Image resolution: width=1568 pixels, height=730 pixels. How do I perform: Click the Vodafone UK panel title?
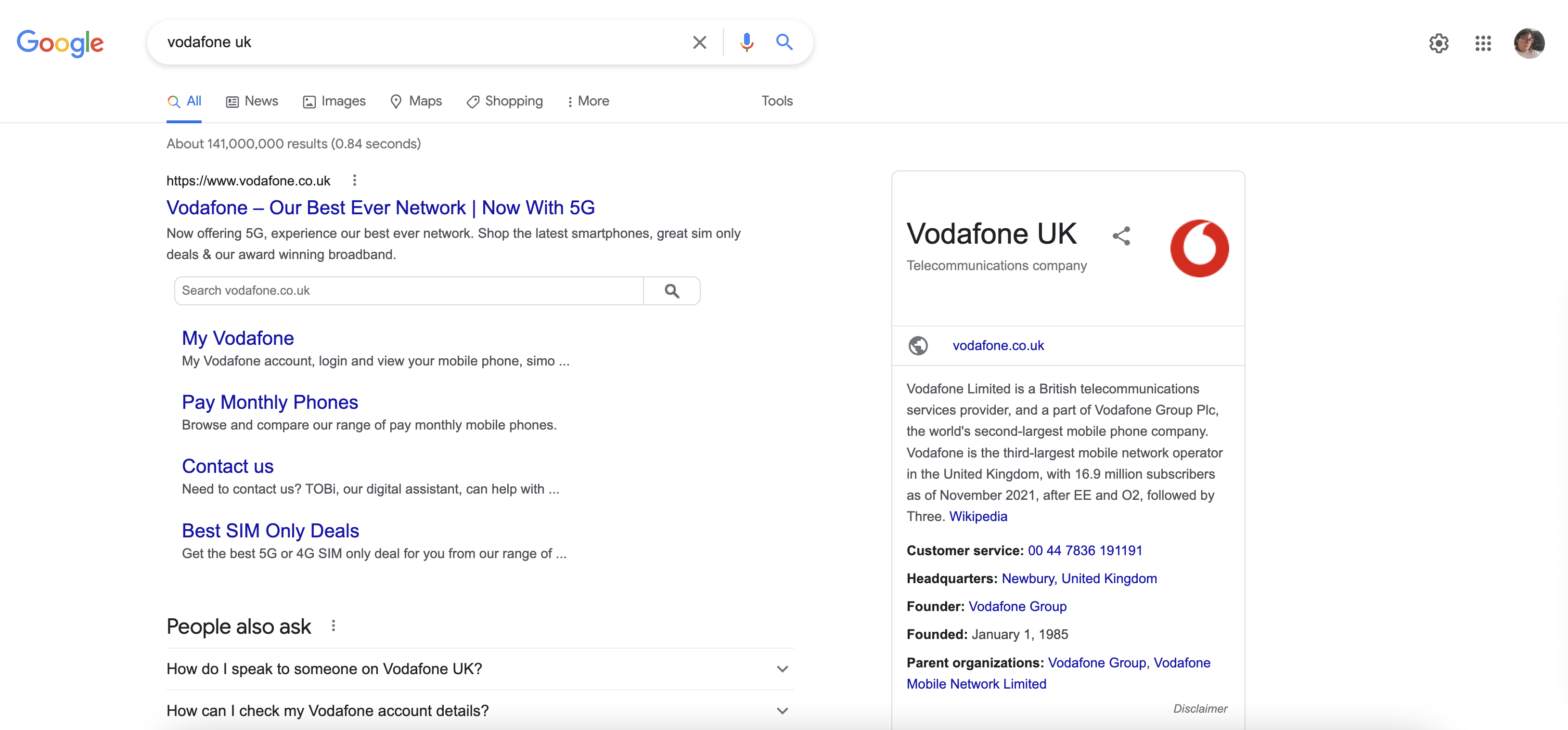point(991,234)
